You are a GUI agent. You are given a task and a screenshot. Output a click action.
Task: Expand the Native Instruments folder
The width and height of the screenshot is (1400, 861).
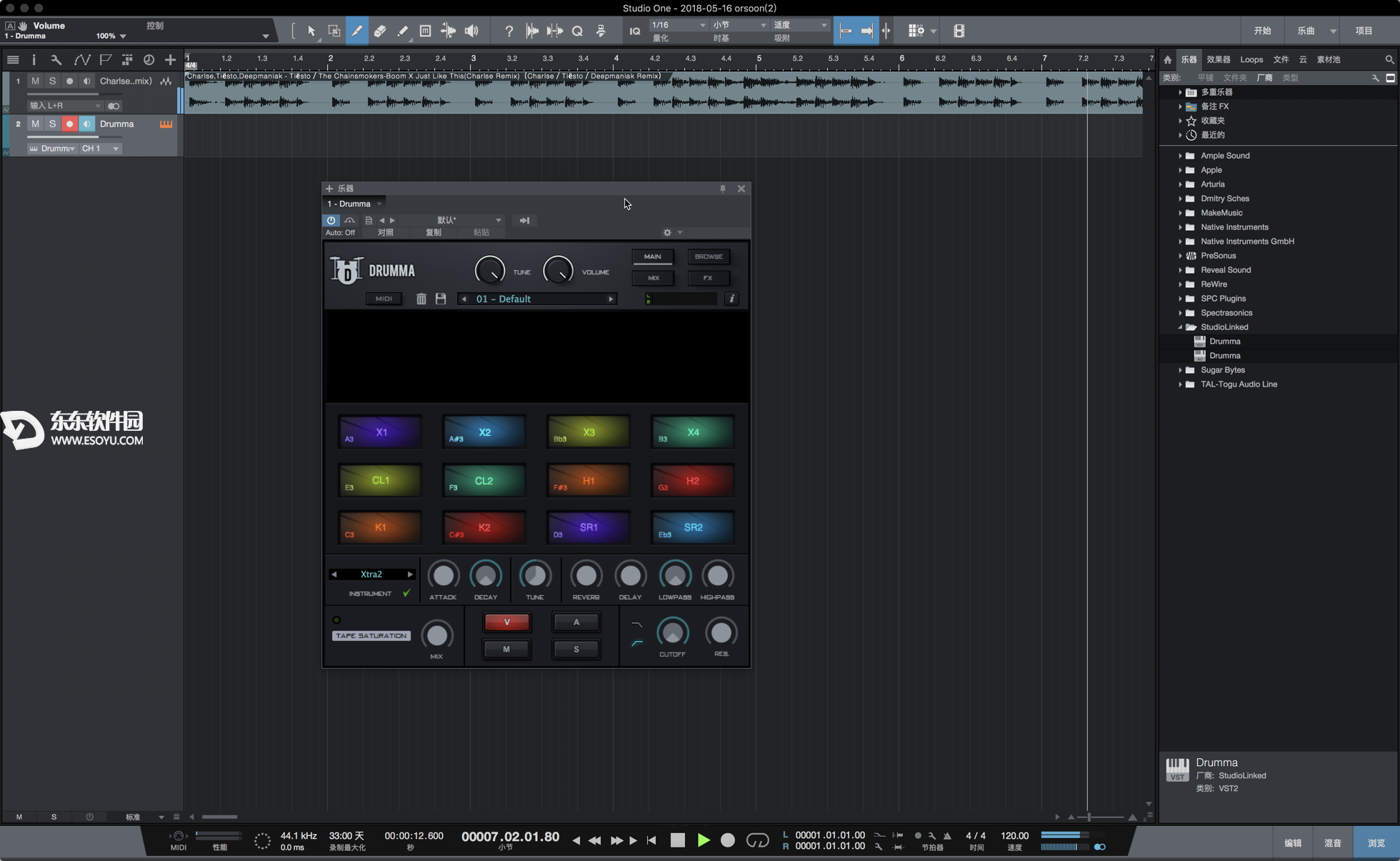[1180, 227]
